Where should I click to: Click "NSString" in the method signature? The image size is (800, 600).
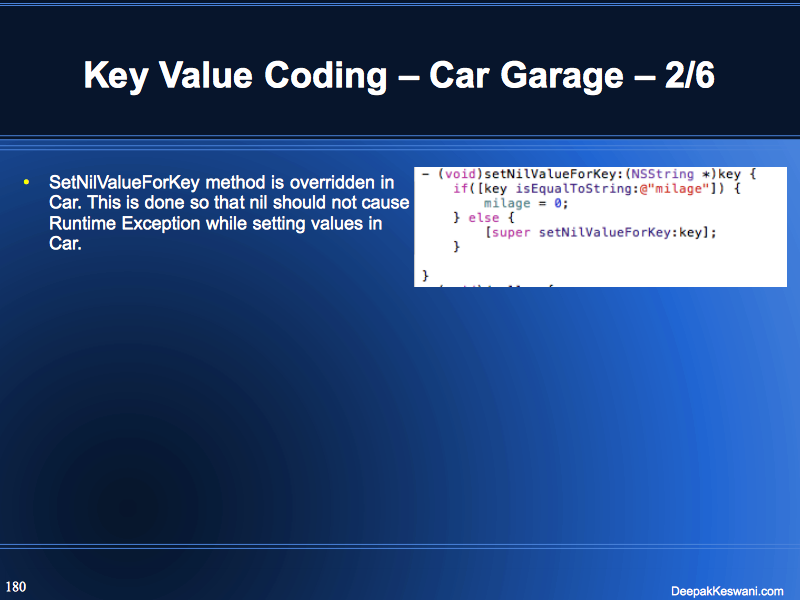tap(653, 174)
